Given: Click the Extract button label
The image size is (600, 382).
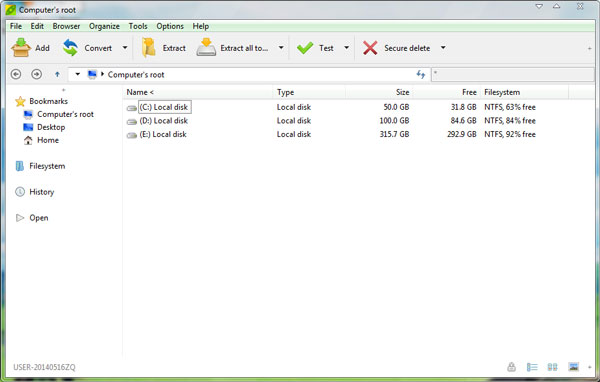Looking at the screenshot, I should [174, 48].
